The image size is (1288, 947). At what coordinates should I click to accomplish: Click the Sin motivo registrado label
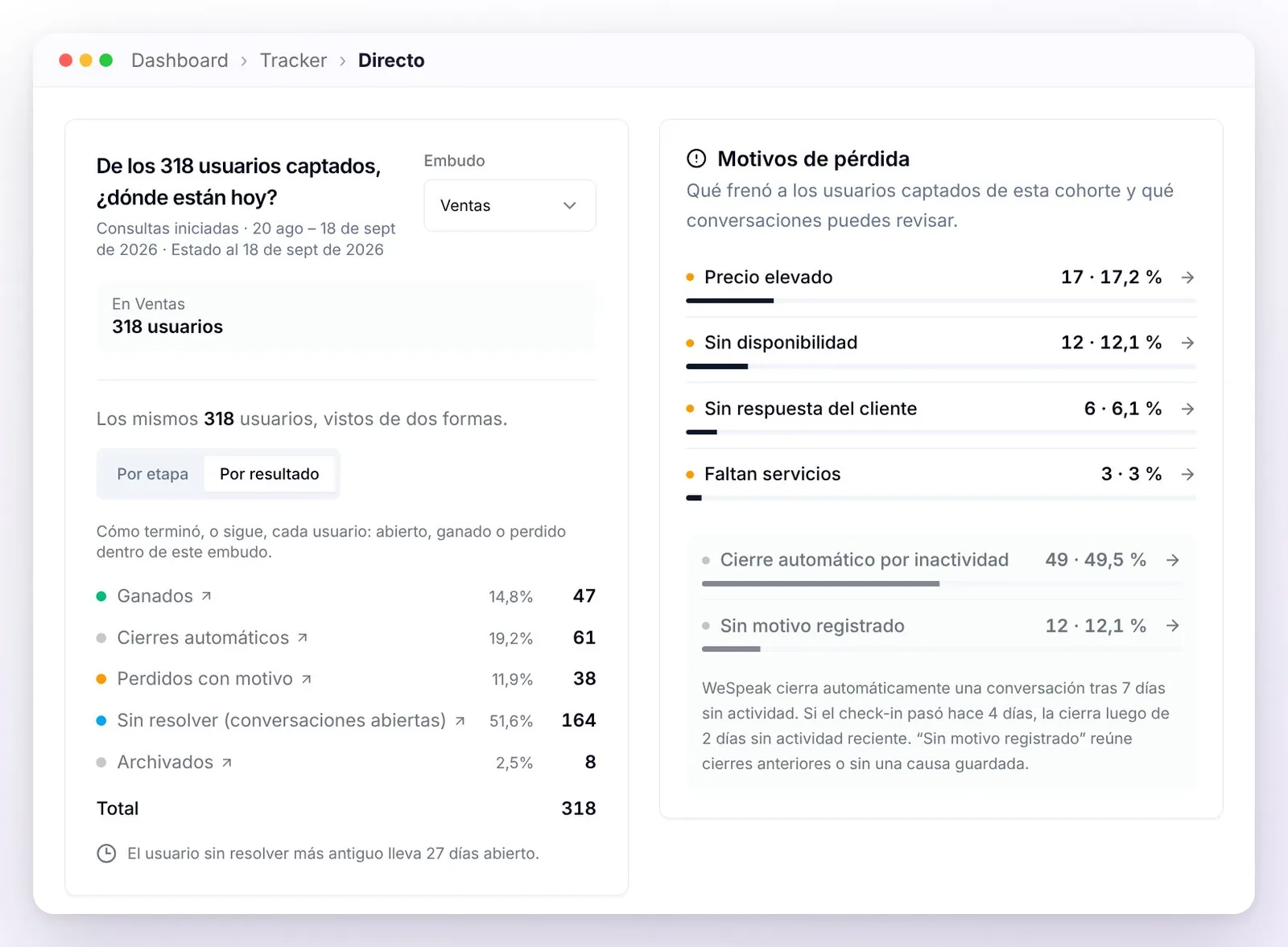812,626
